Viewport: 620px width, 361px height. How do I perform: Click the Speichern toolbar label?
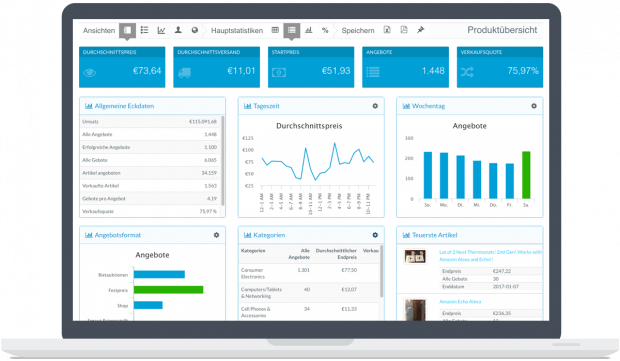[x=358, y=30]
